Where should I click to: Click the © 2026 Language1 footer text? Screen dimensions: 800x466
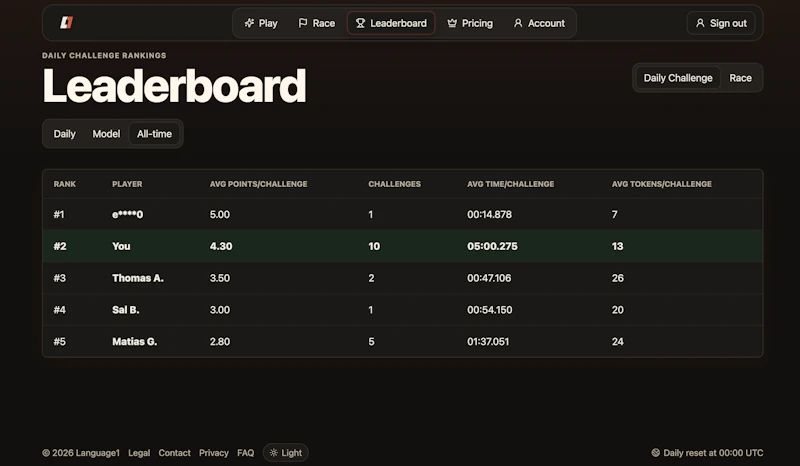81,453
